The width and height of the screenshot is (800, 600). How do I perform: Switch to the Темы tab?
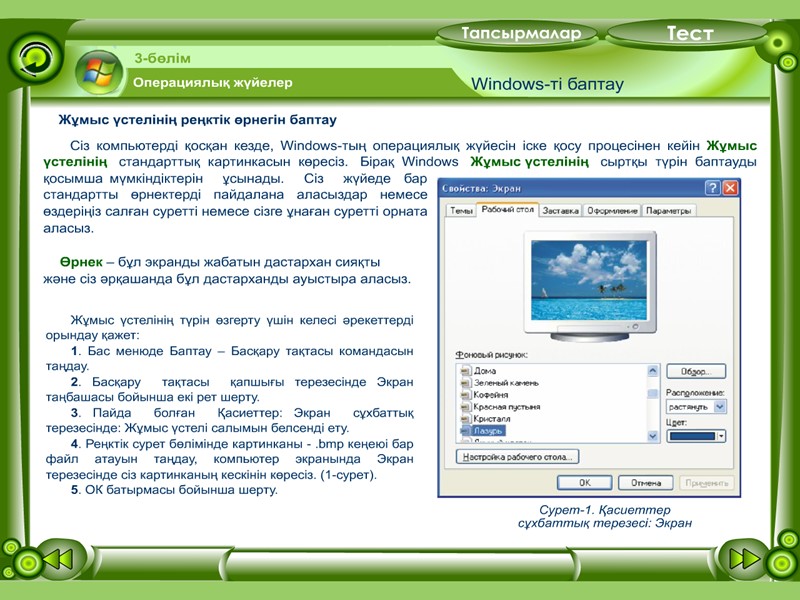(461, 211)
